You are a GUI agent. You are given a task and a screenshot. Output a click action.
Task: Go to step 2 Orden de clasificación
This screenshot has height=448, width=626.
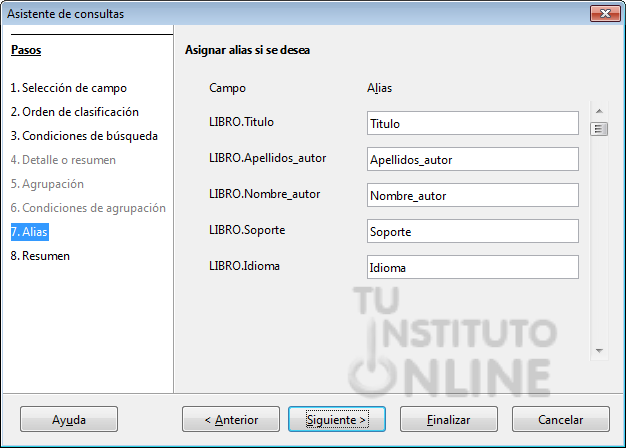[x=75, y=112]
